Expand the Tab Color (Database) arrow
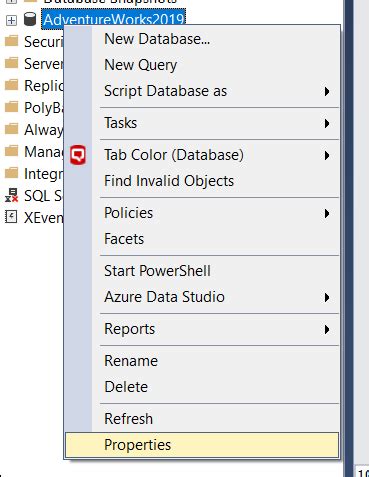Viewport: 369px width, 477px height. point(327,156)
